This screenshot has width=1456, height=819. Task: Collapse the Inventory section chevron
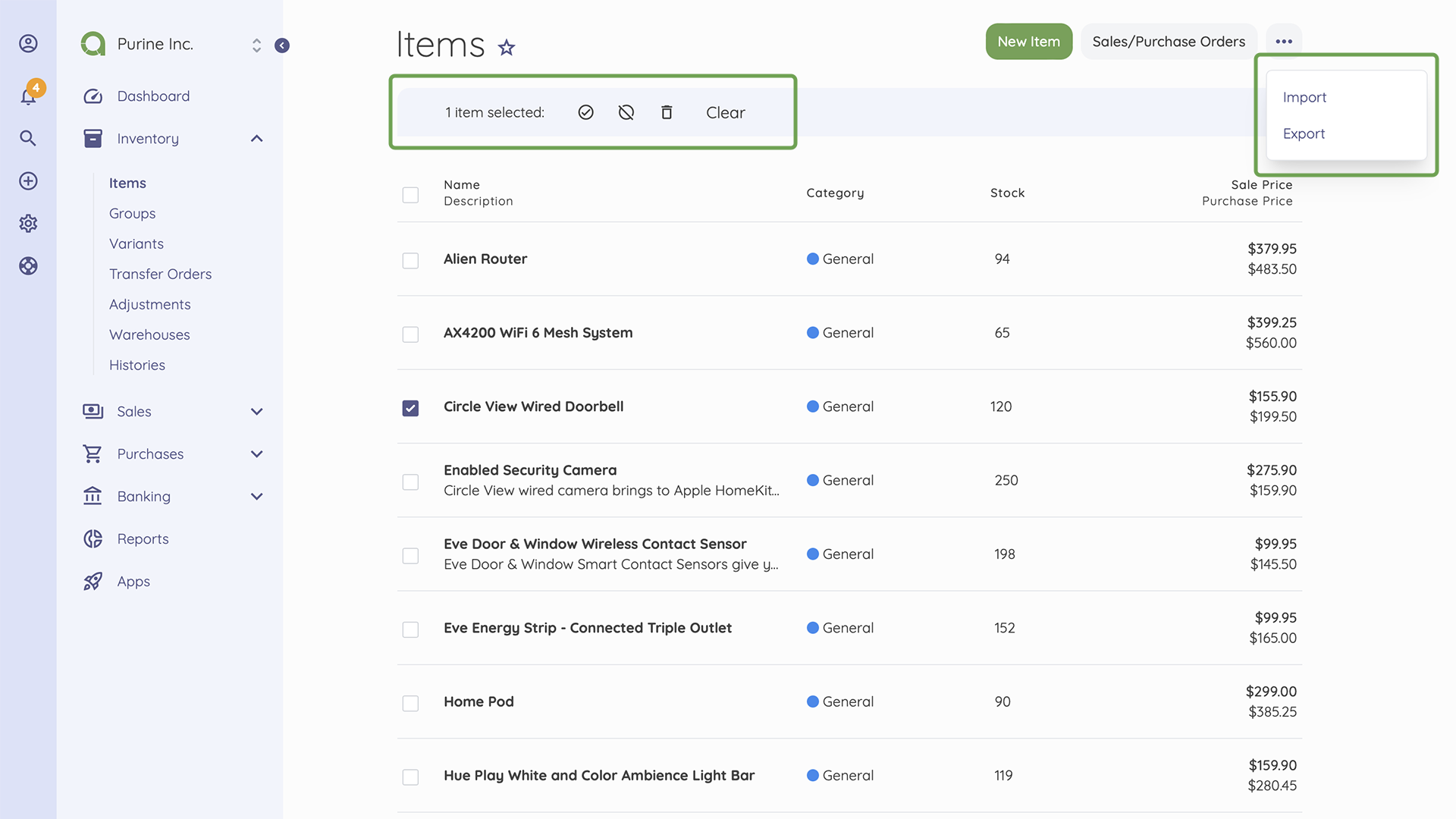point(257,138)
